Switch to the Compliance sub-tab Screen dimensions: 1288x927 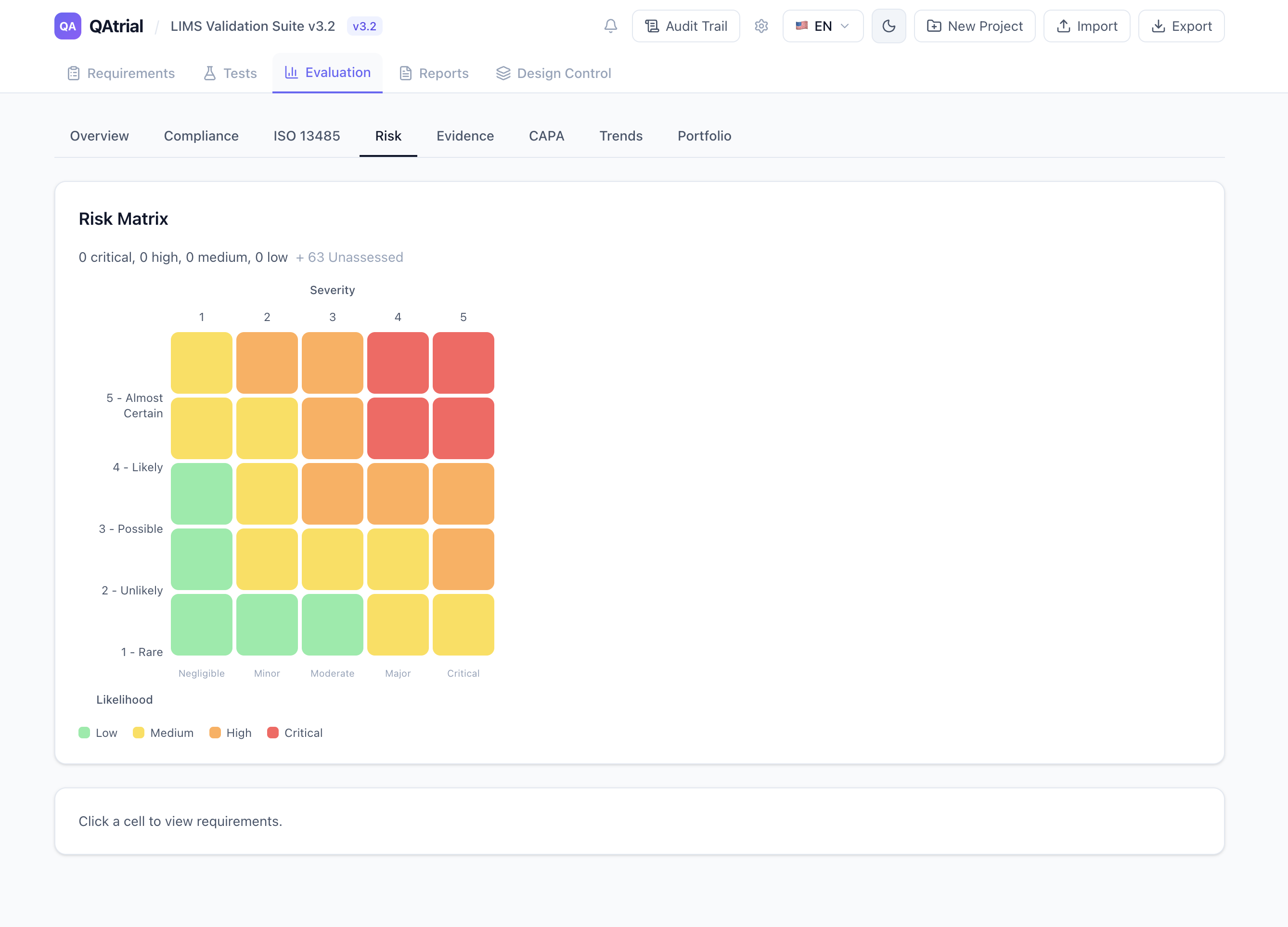(x=201, y=136)
